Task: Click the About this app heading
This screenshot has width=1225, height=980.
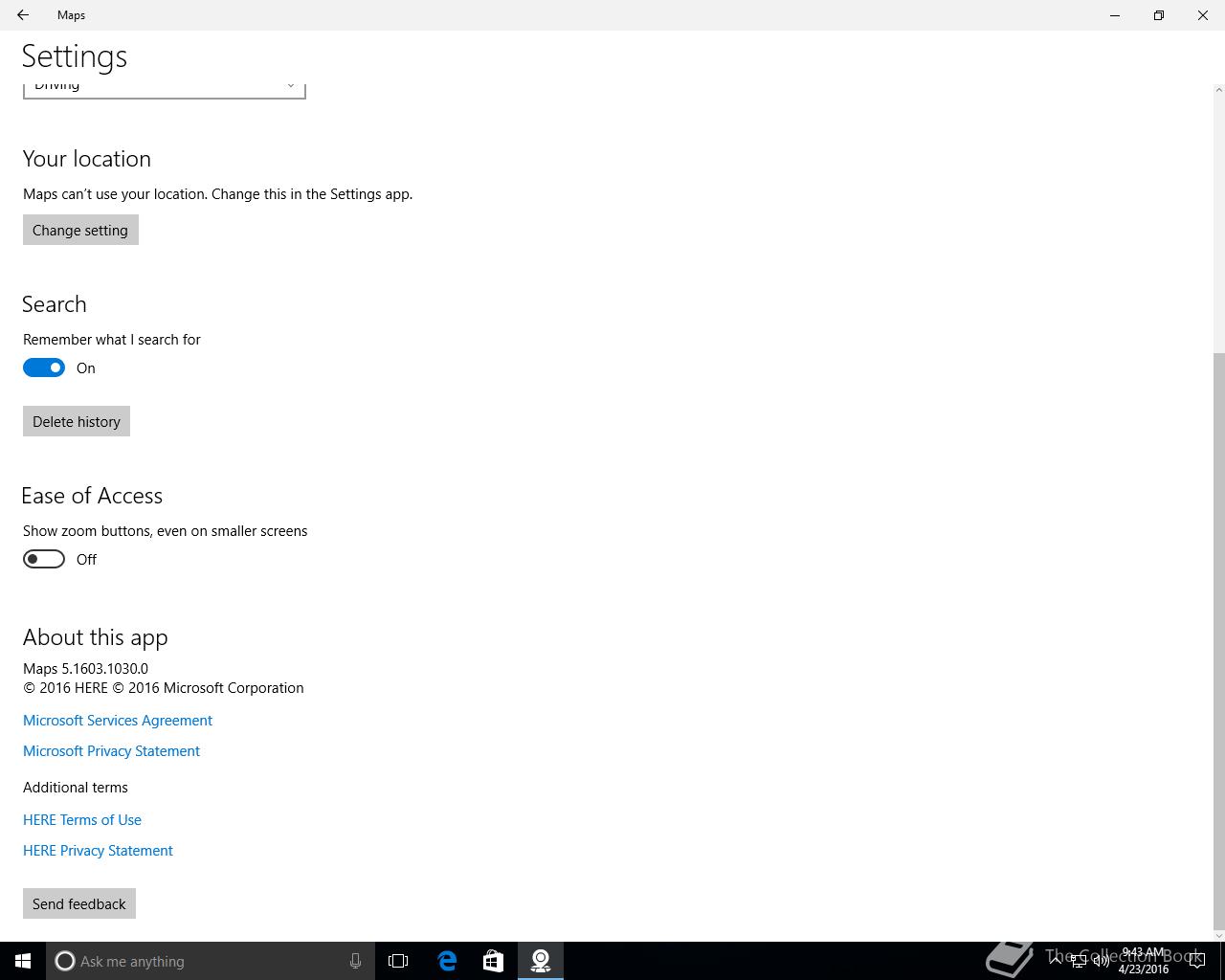Action: point(96,637)
